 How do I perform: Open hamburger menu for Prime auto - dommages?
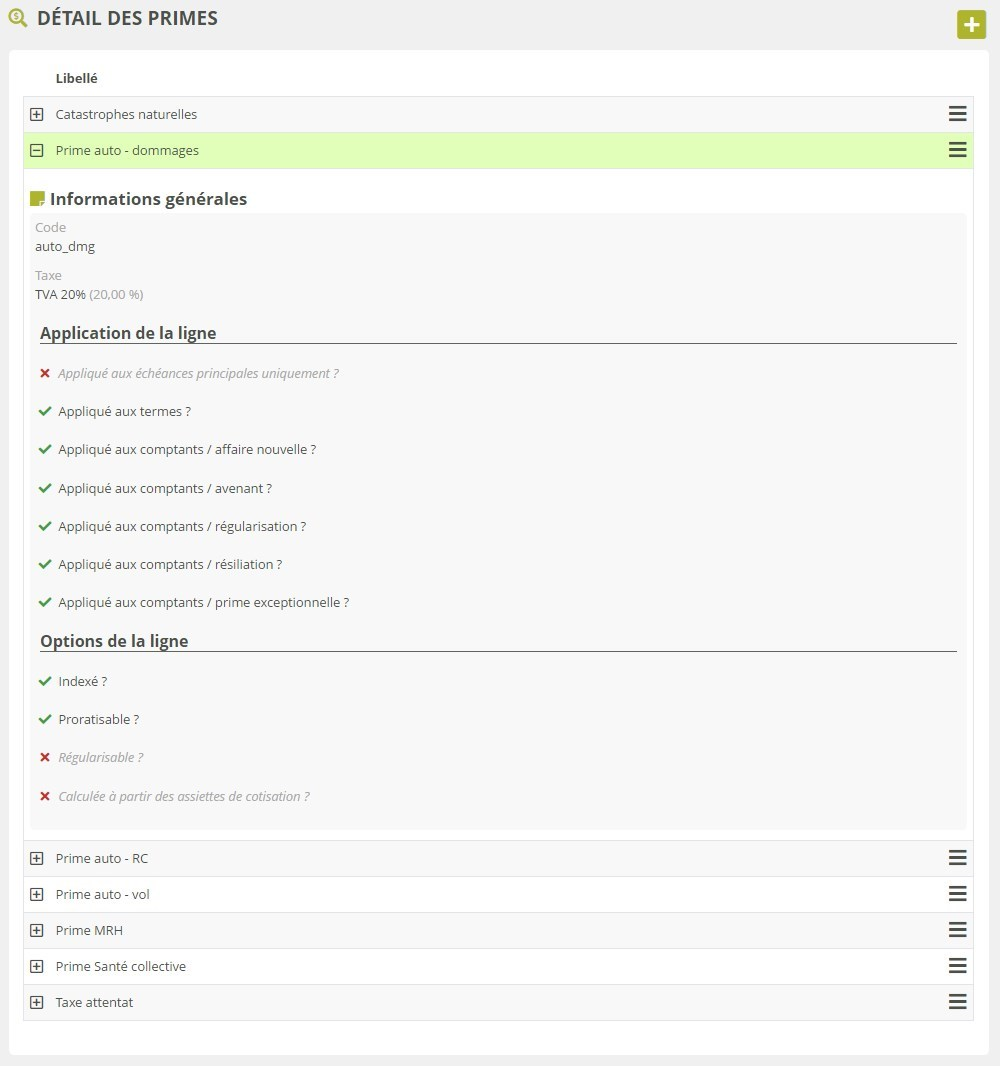tap(957, 150)
